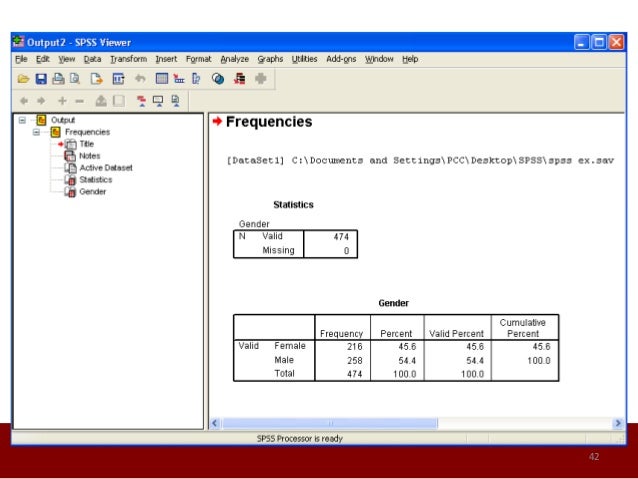Screen dimensions: 638x479
Task: Select Title item in the outline tree
Action: click(87, 144)
